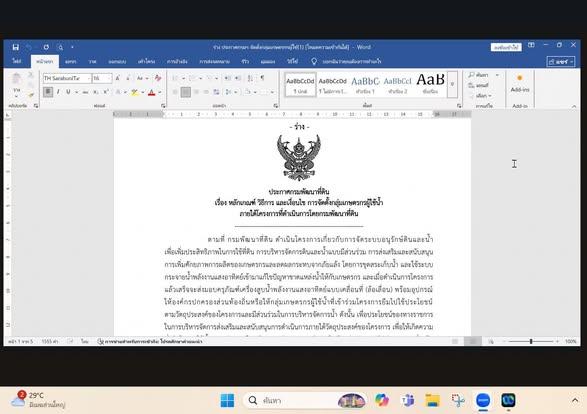Open the Add-ins orange icon
This screenshot has height=414, width=587.
click(520, 78)
